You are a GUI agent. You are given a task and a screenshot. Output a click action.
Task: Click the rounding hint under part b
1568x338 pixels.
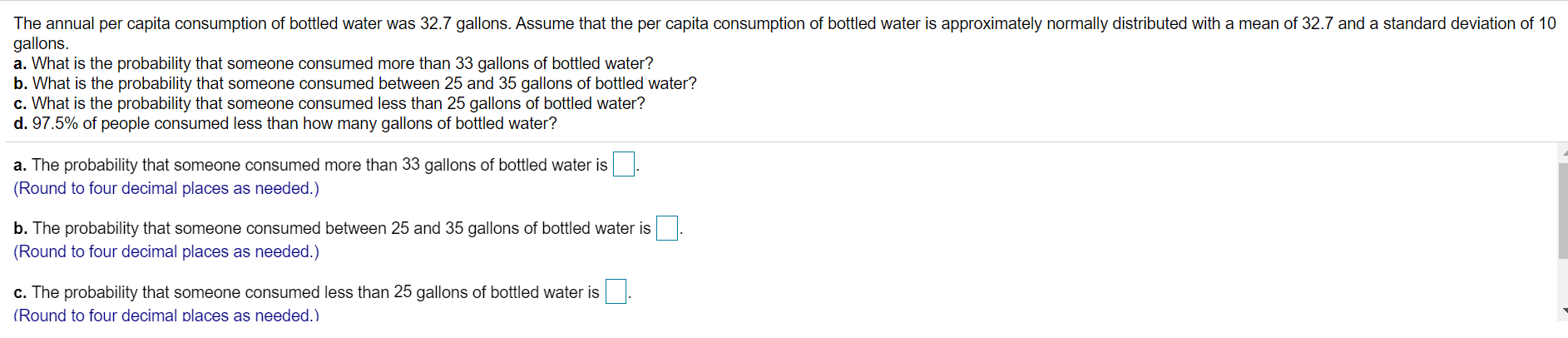(x=166, y=252)
